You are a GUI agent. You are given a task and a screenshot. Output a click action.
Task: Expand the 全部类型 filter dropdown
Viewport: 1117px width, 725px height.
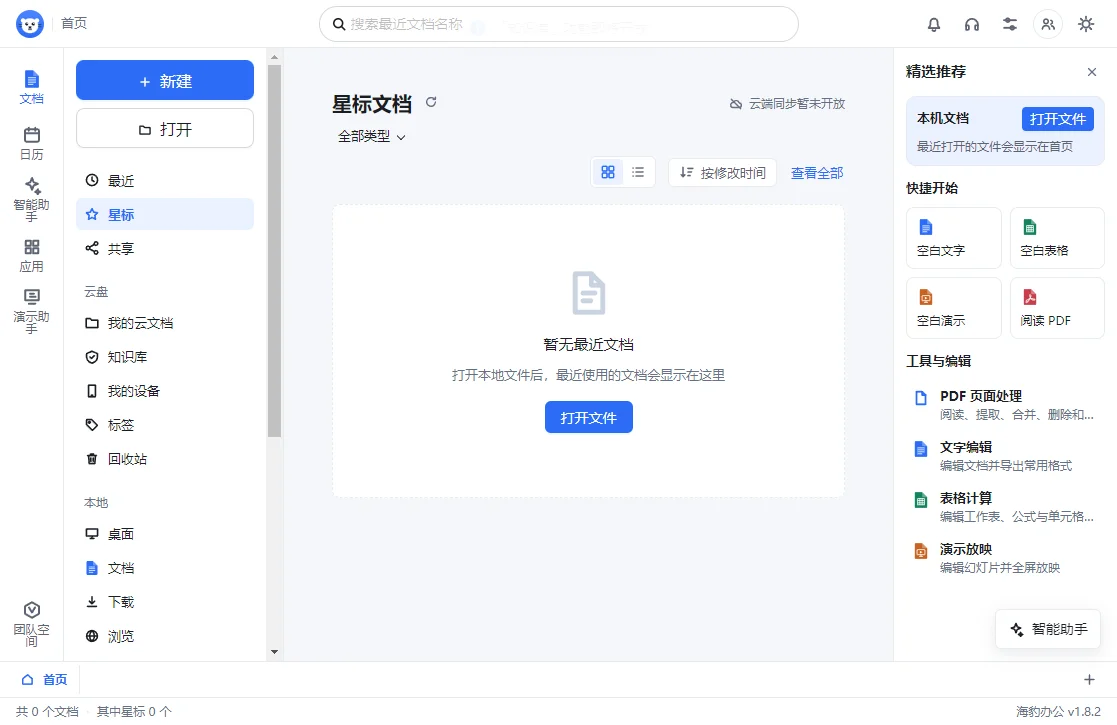point(371,137)
